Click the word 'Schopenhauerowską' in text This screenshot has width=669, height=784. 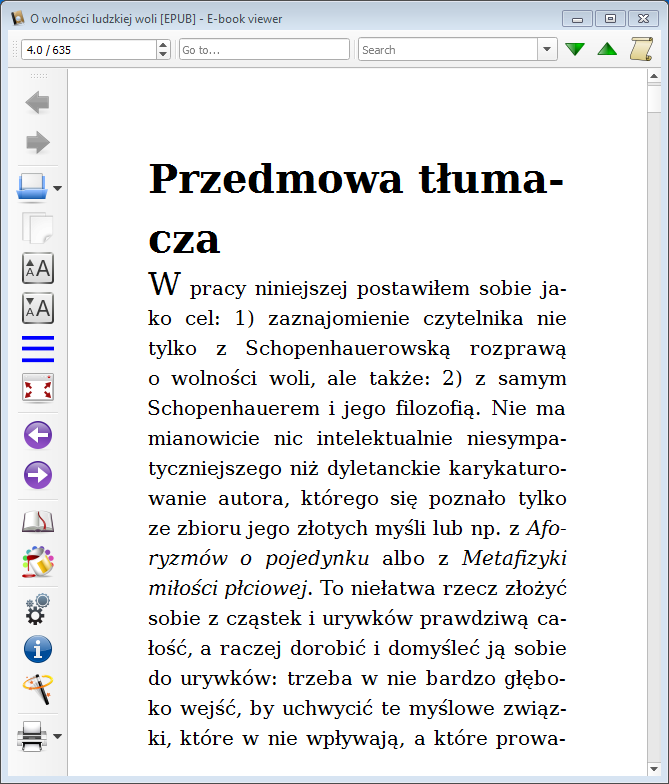coord(348,348)
